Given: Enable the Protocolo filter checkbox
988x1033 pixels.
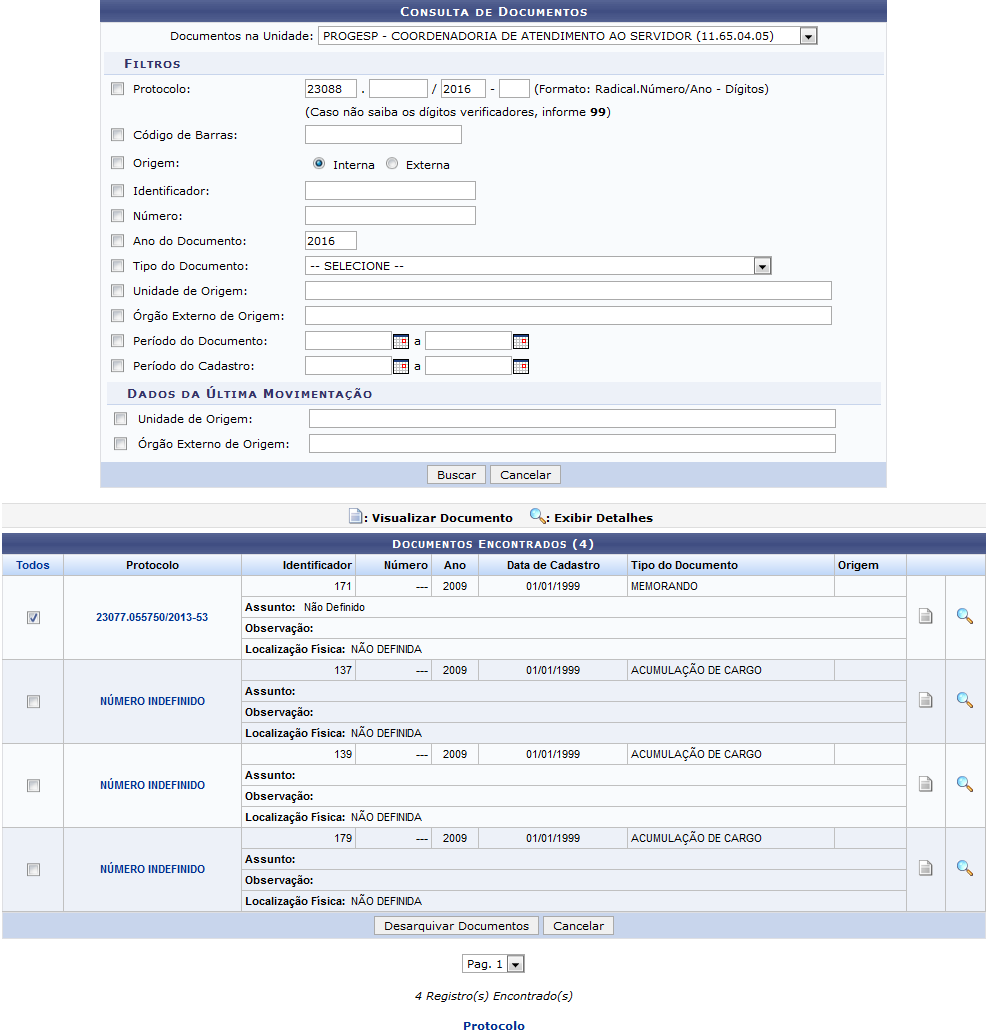Looking at the screenshot, I should click(117, 88).
